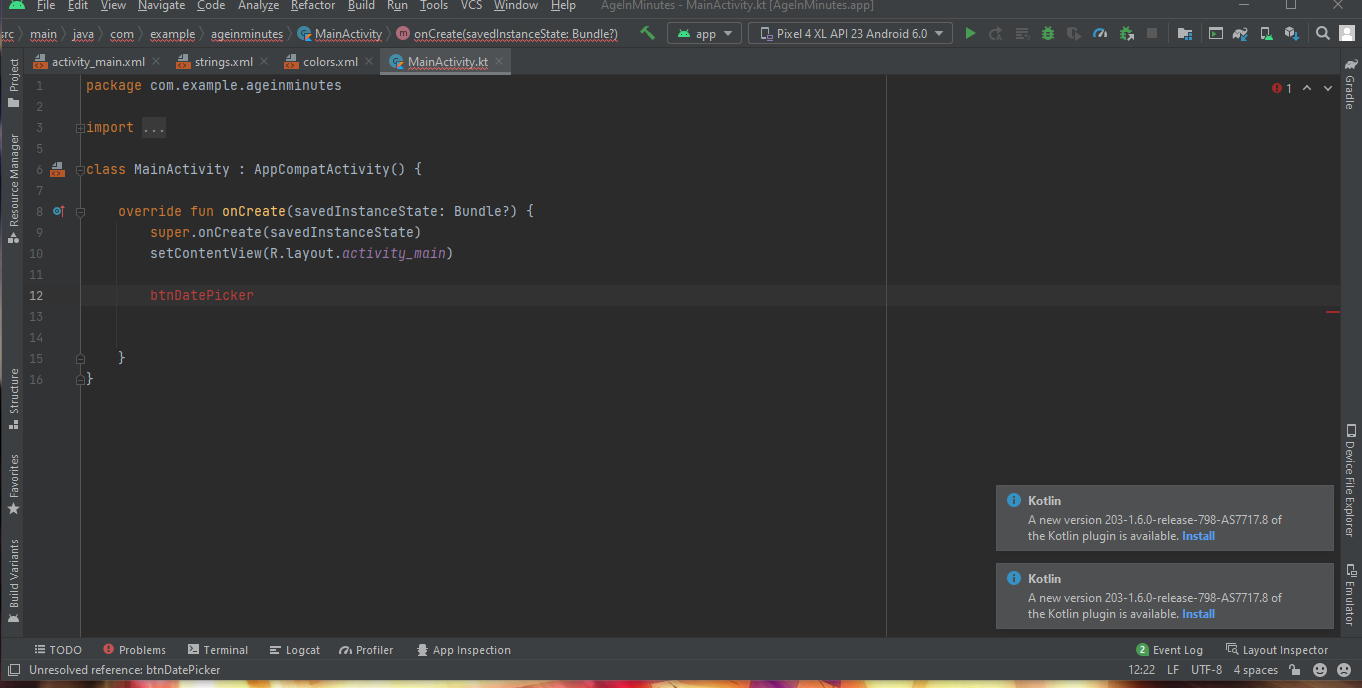This screenshot has width=1362, height=688.
Task: Open the AVD Manager icon
Action: 1266,33
